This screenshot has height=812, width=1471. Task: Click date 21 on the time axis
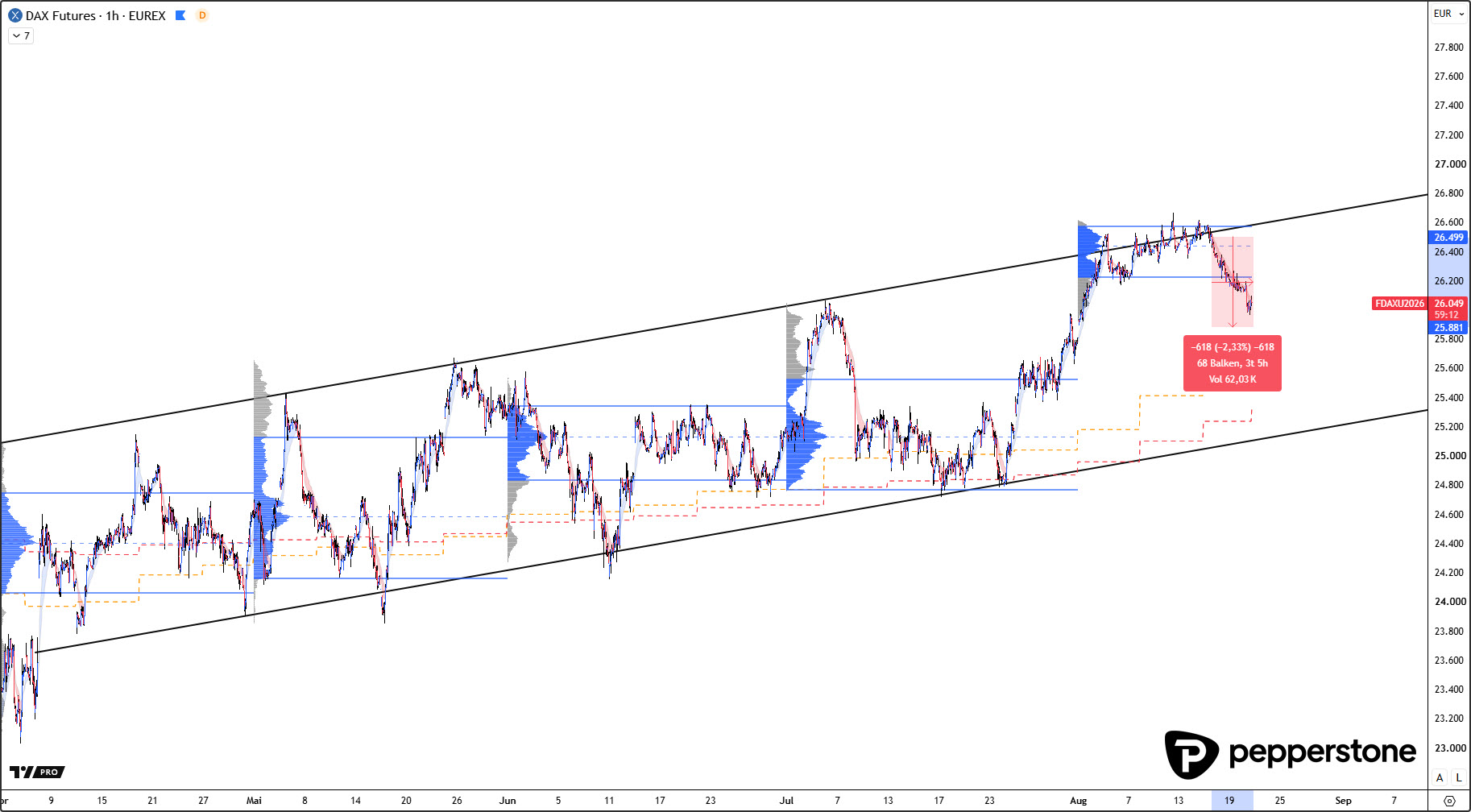152,801
